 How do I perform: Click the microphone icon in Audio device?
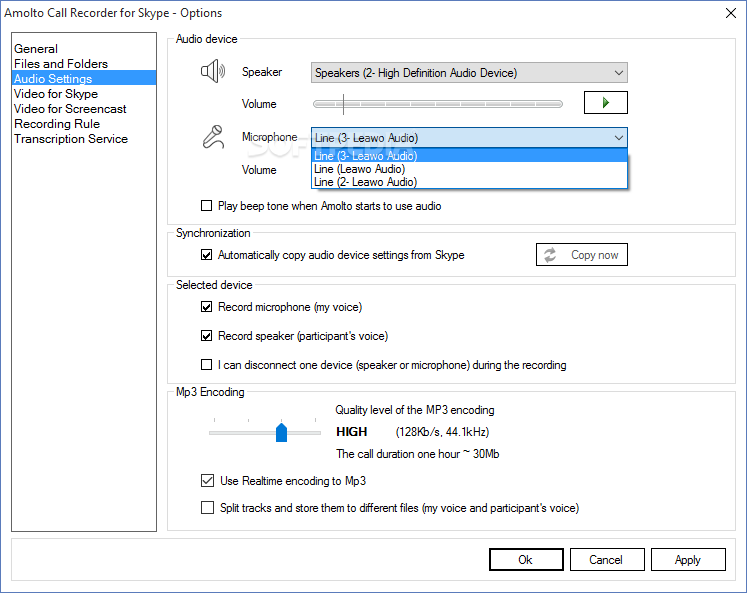(x=213, y=137)
